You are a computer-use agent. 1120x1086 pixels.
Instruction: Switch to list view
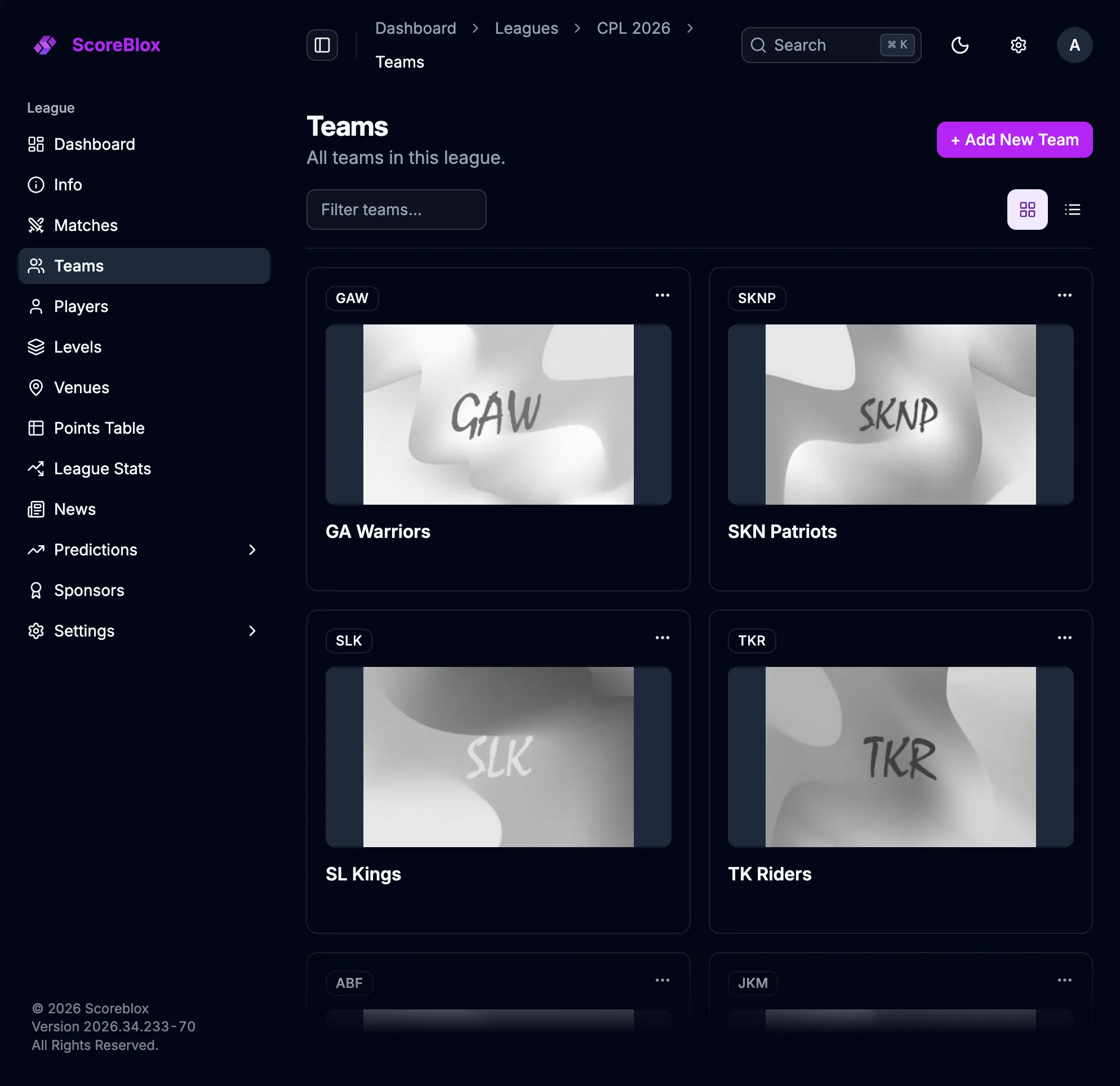[x=1073, y=210]
